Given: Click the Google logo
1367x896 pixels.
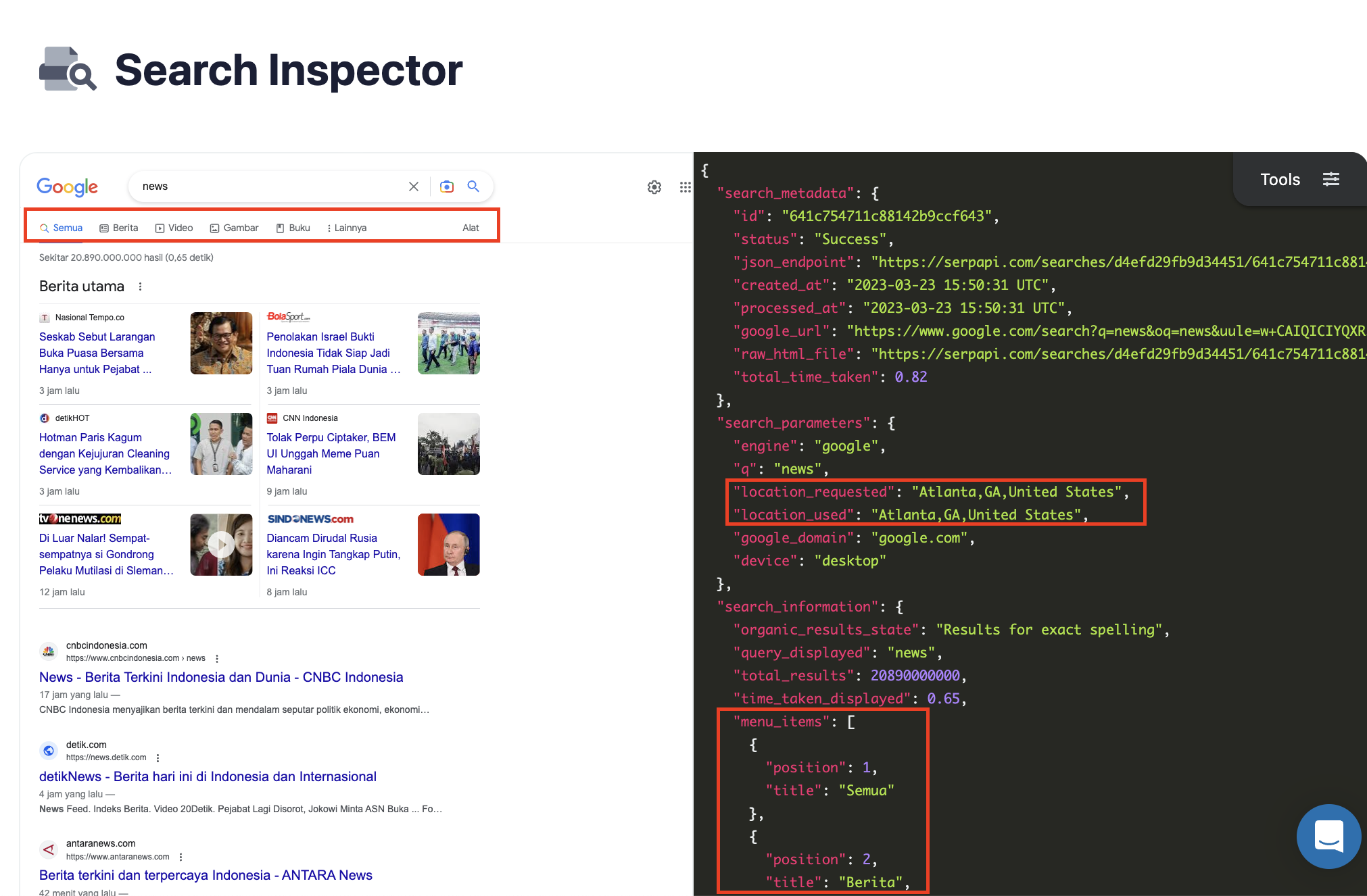Looking at the screenshot, I should 67,187.
